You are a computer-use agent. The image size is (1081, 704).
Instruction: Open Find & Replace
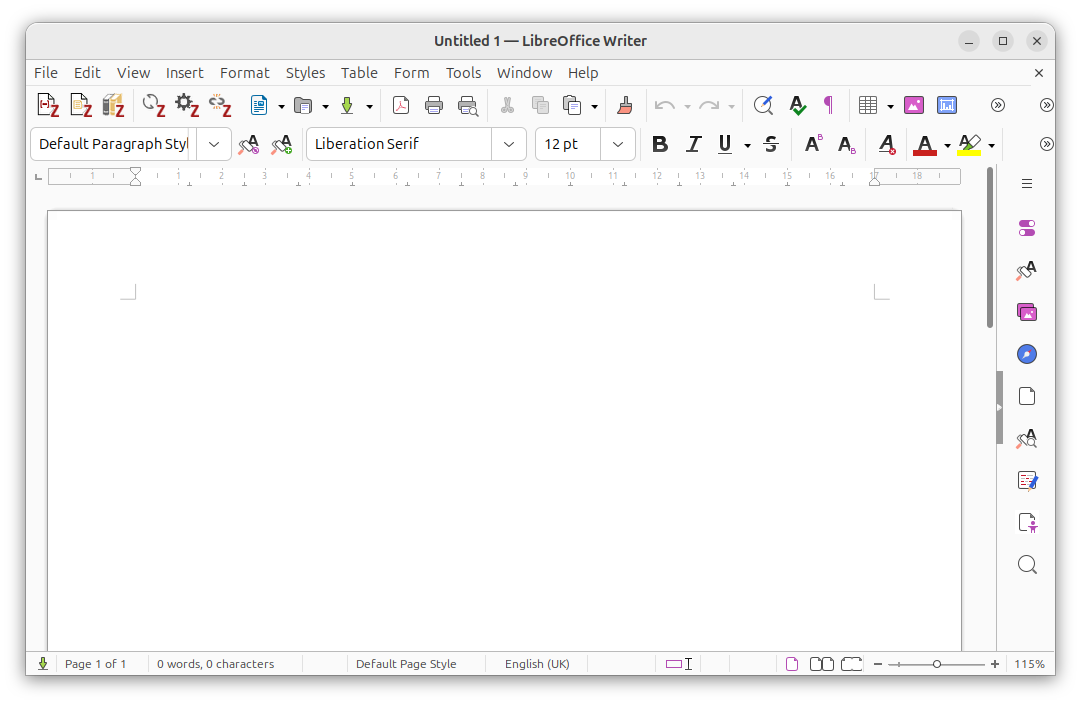[x=763, y=105]
